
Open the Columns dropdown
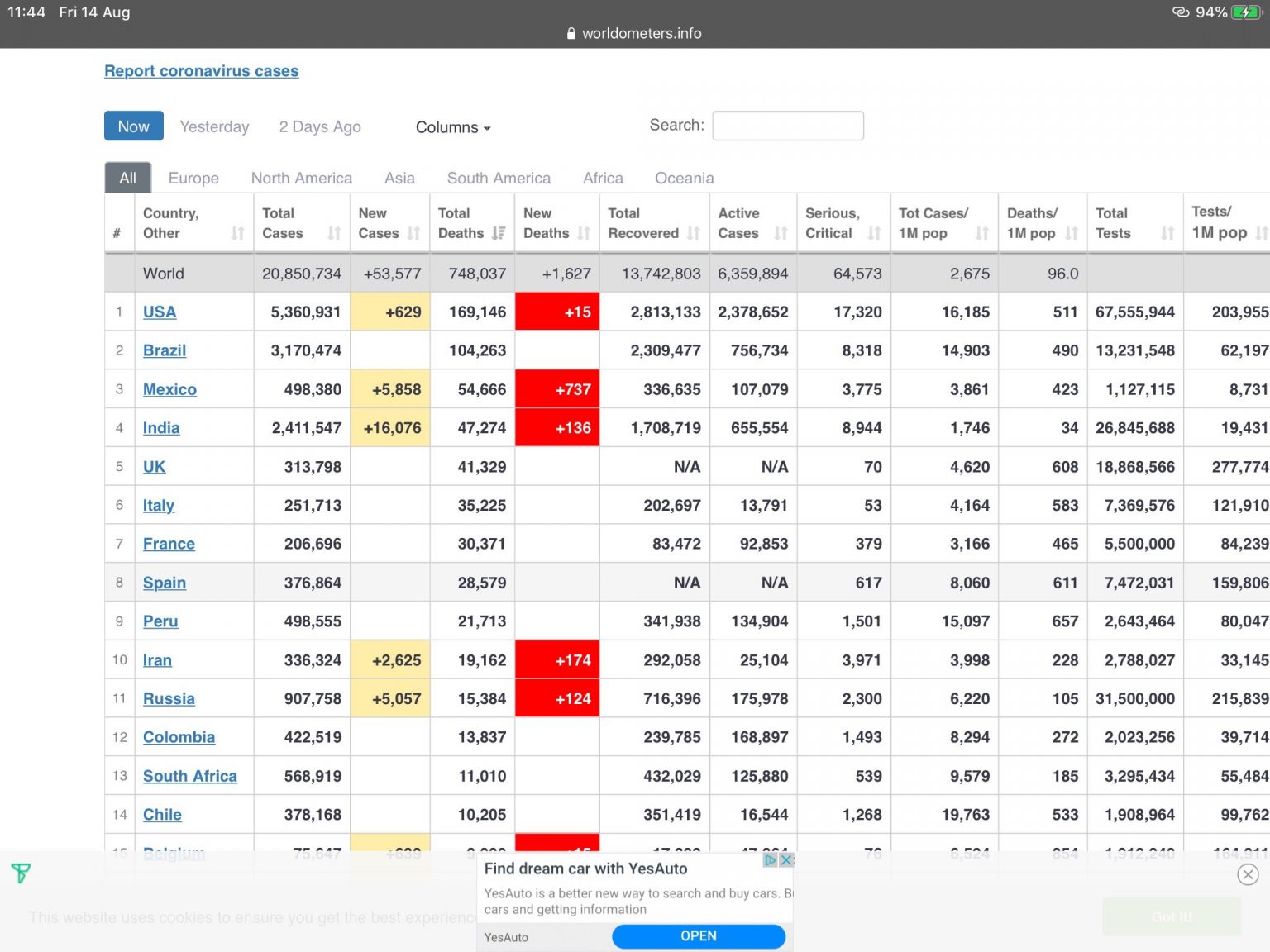[x=452, y=127]
